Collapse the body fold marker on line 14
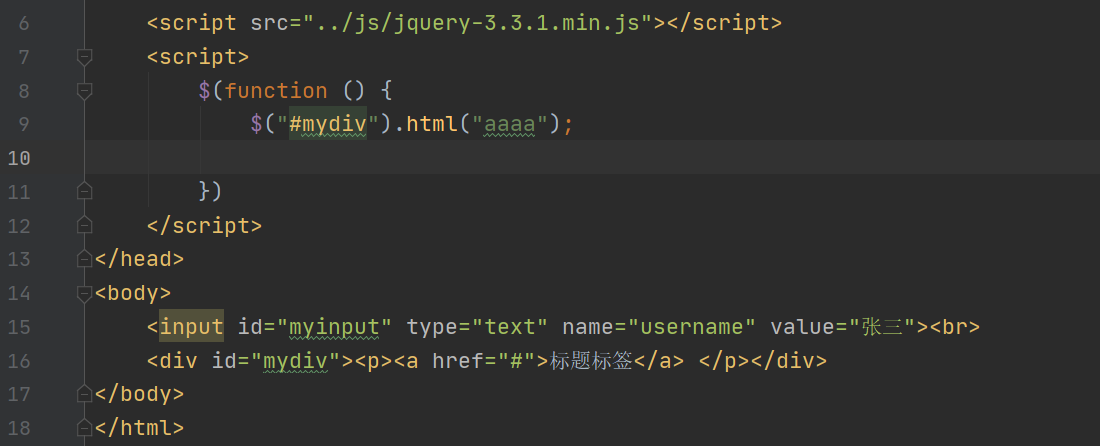This screenshot has height=446, width=1100. click(x=84, y=292)
